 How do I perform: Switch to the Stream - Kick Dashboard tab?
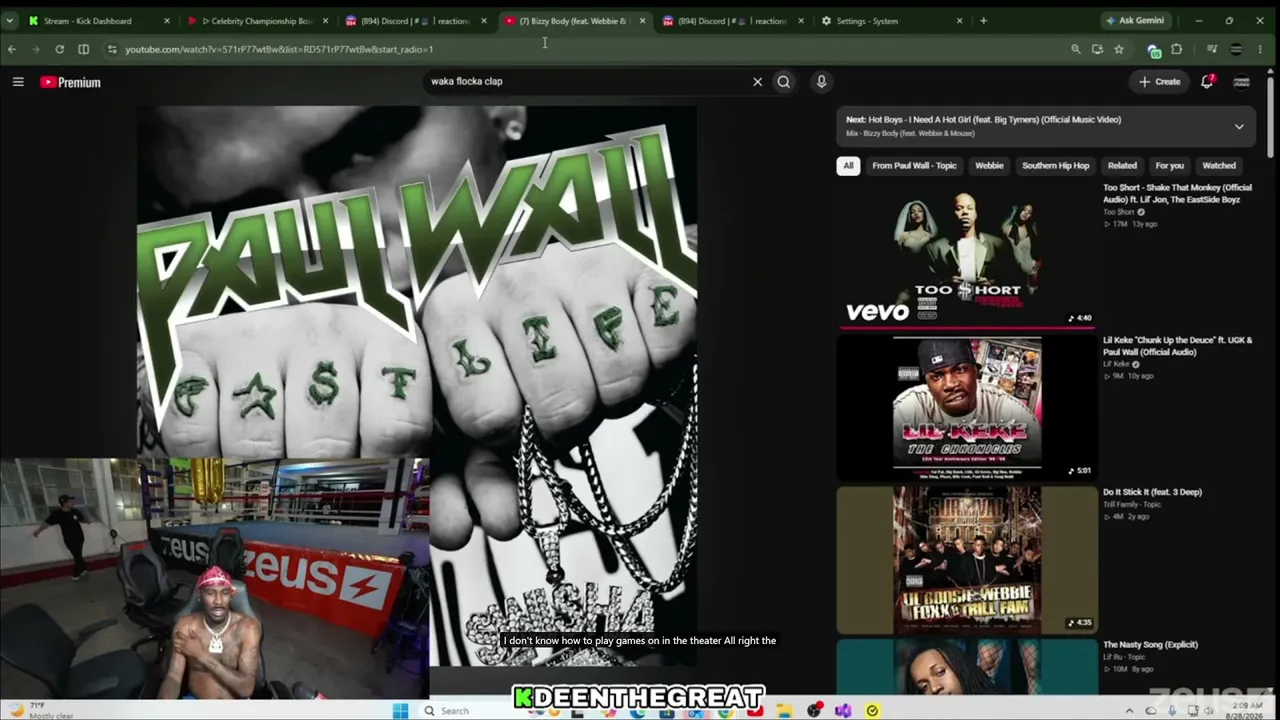pos(97,21)
